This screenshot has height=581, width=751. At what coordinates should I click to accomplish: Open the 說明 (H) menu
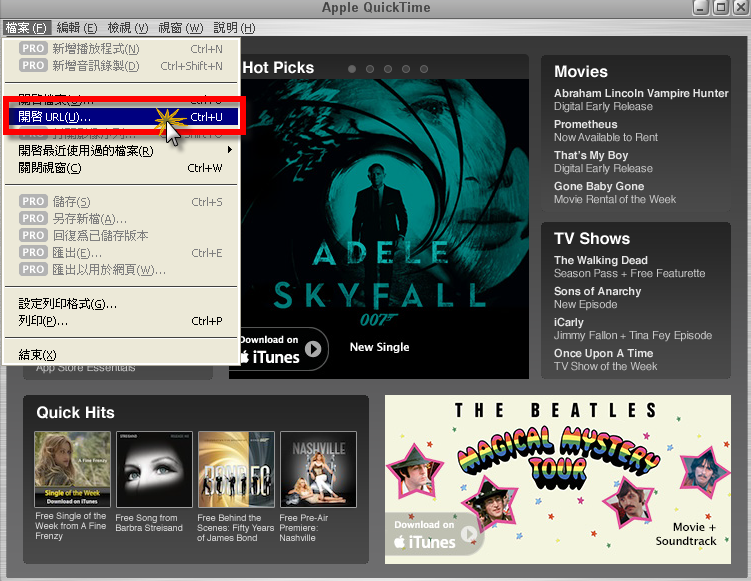pyautogui.click(x=234, y=28)
